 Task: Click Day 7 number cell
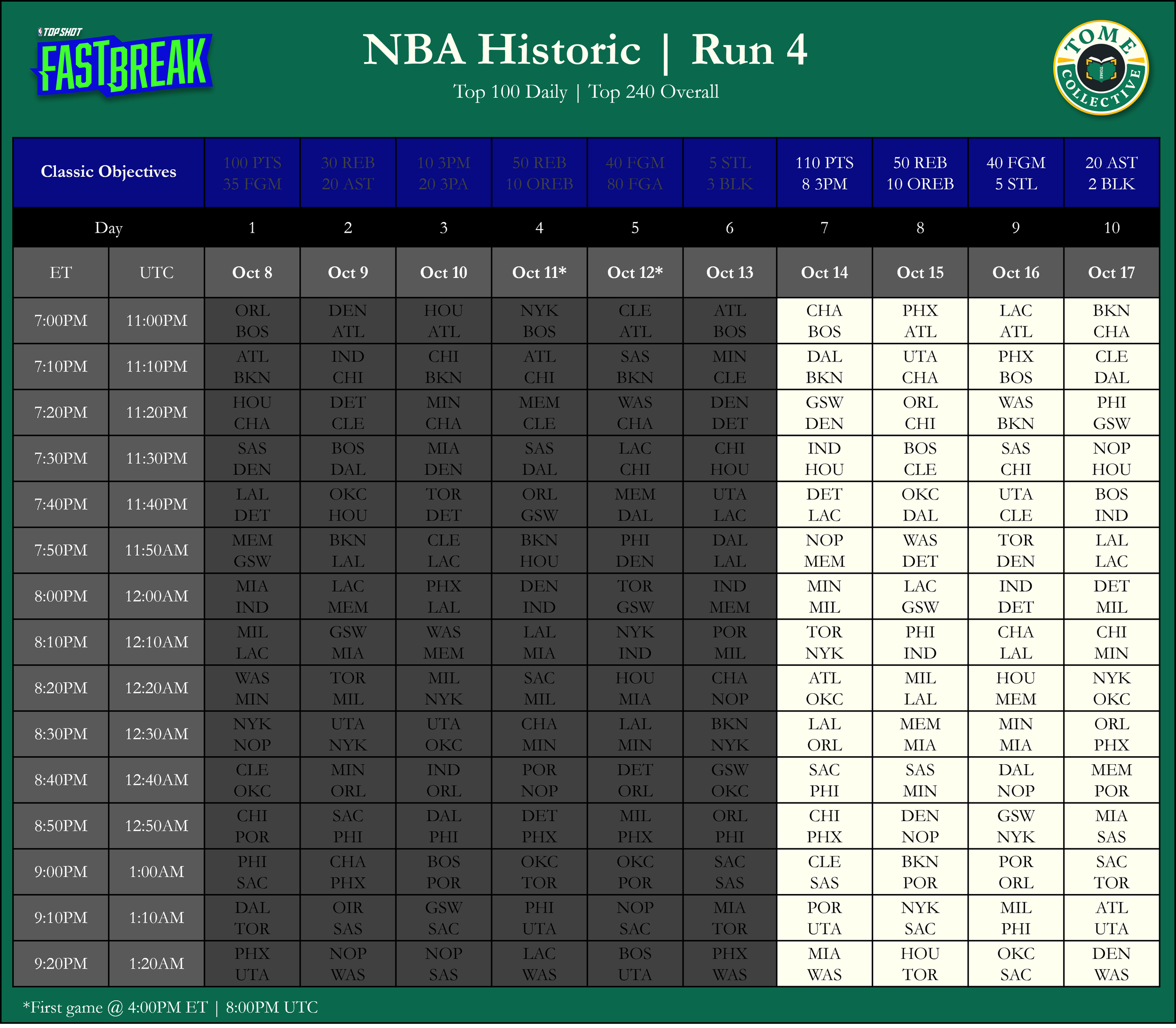(824, 228)
